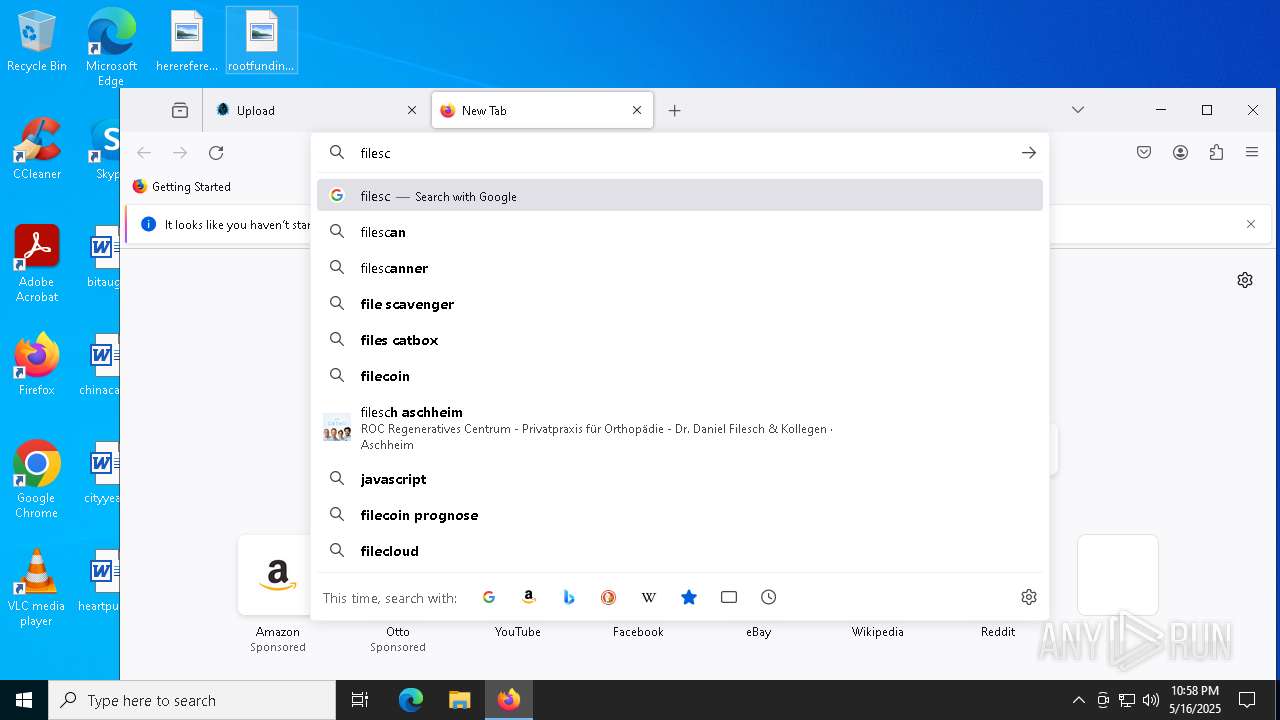
Task: Select 'filesc — Search with Google' suggestion
Action: pyautogui.click(x=680, y=196)
